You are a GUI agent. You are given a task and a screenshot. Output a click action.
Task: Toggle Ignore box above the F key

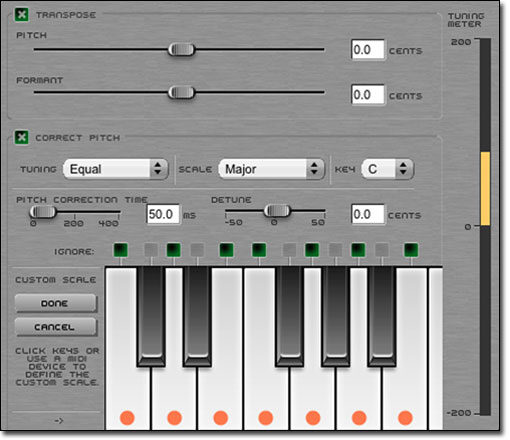click(x=259, y=250)
